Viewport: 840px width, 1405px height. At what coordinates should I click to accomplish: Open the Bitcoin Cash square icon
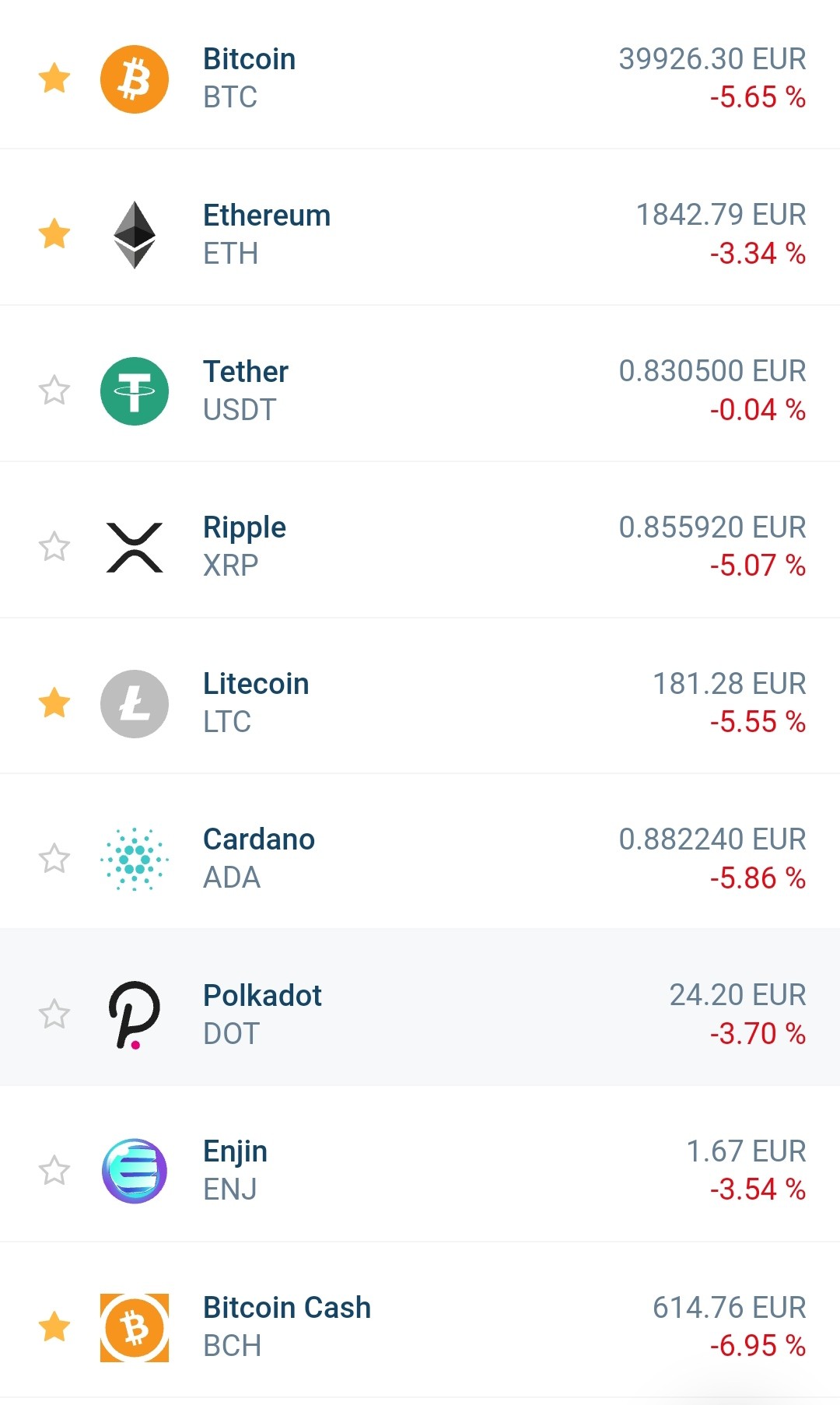pyautogui.click(x=135, y=1328)
